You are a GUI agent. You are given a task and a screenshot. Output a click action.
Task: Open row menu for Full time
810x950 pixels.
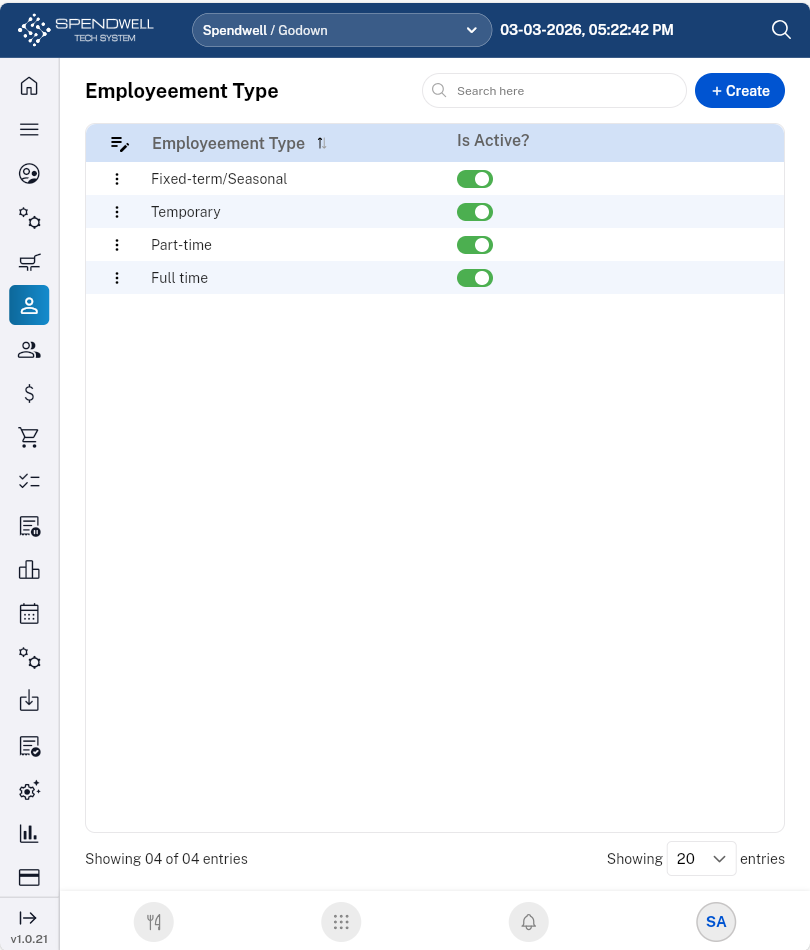(117, 278)
